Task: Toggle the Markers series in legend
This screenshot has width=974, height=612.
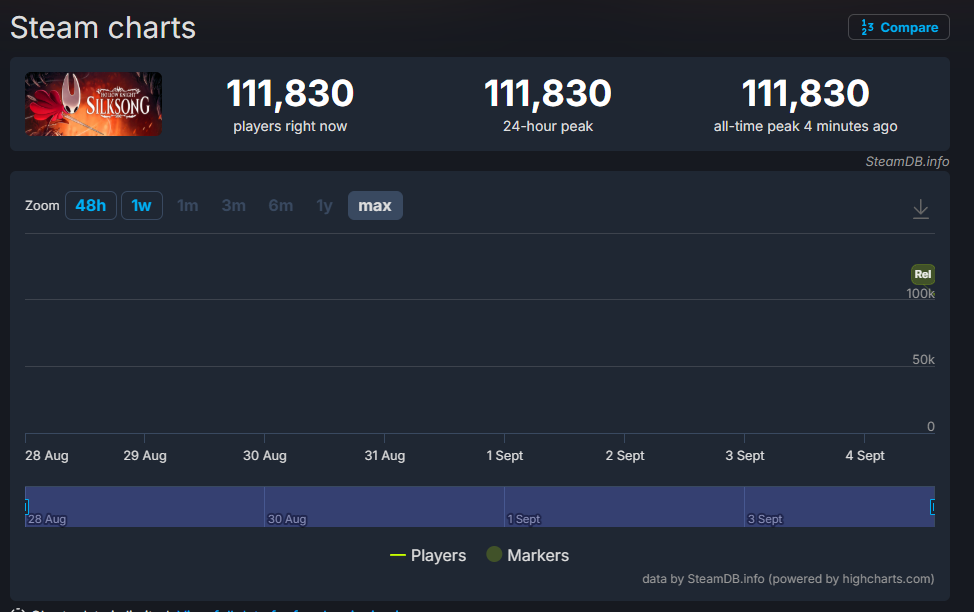Action: pos(527,555)
